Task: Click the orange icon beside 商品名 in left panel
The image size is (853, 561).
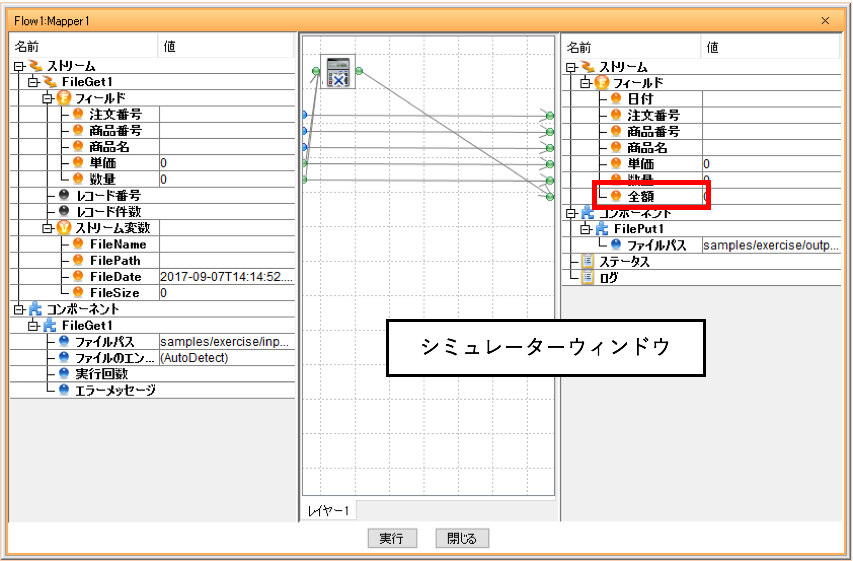Action: click(78, 146)
